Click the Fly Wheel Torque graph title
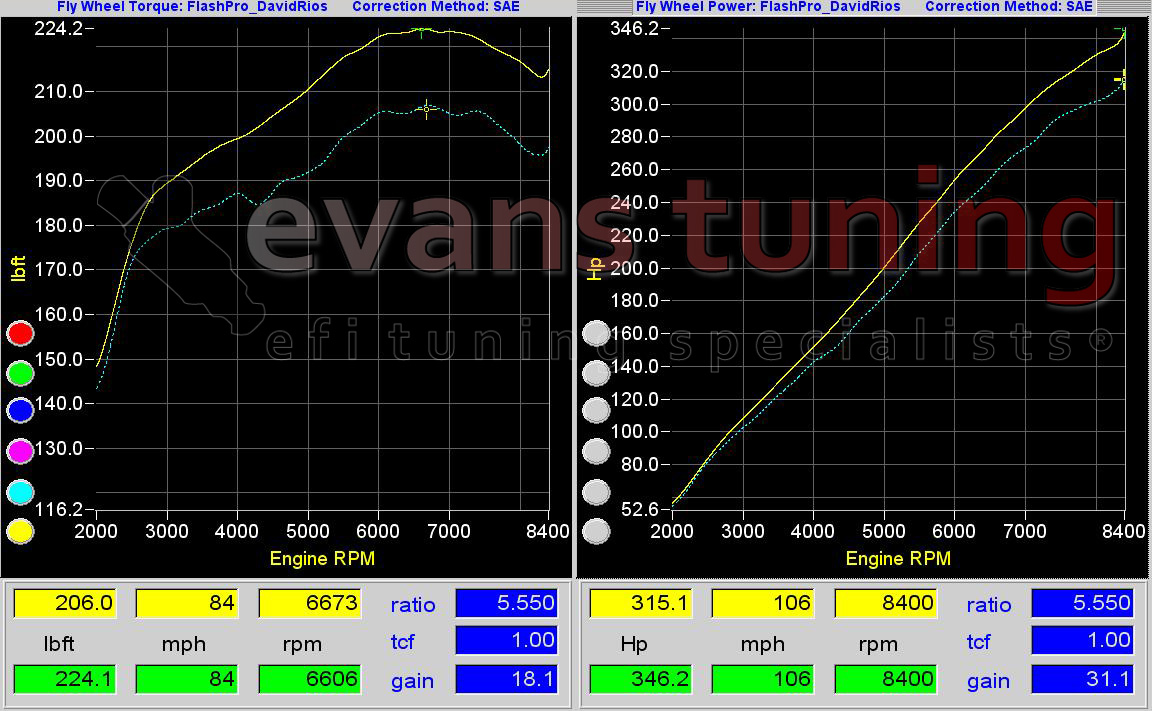The height and width of the screenshot is (711, 1152). 192,7
